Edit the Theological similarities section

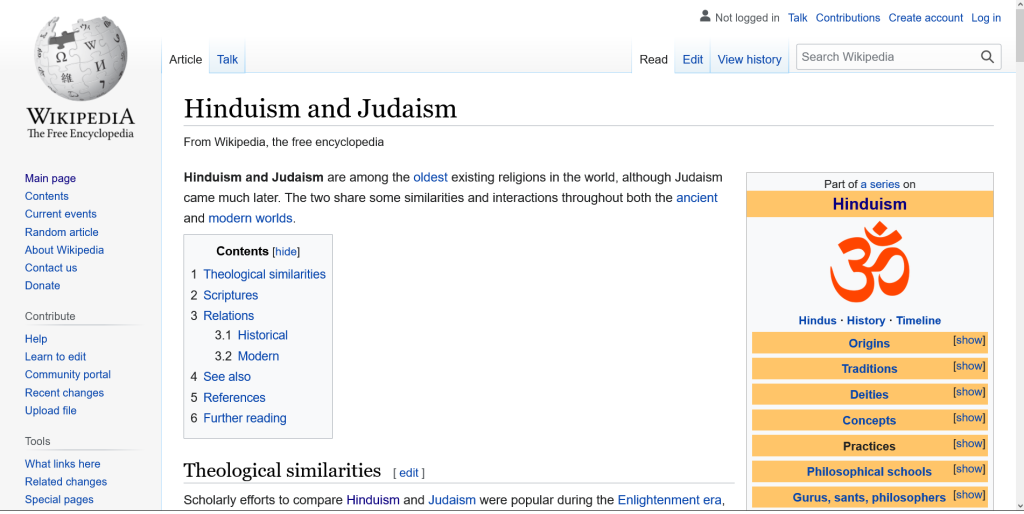click(409, 473)
